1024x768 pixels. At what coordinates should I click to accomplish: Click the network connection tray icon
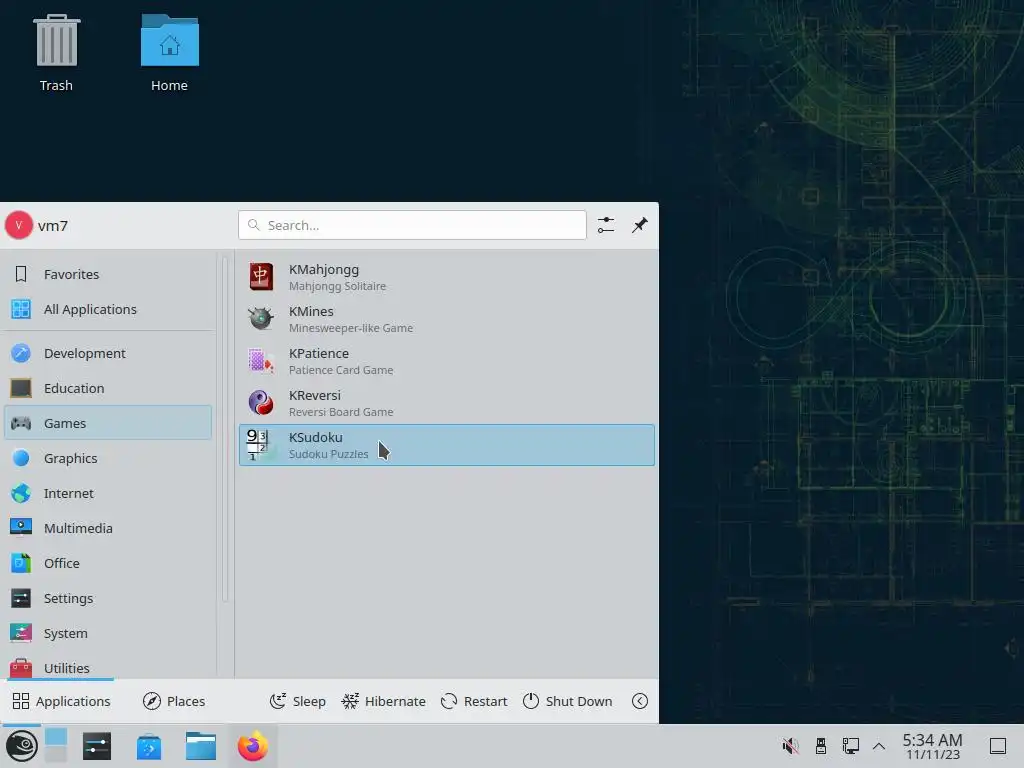point(850,746)
